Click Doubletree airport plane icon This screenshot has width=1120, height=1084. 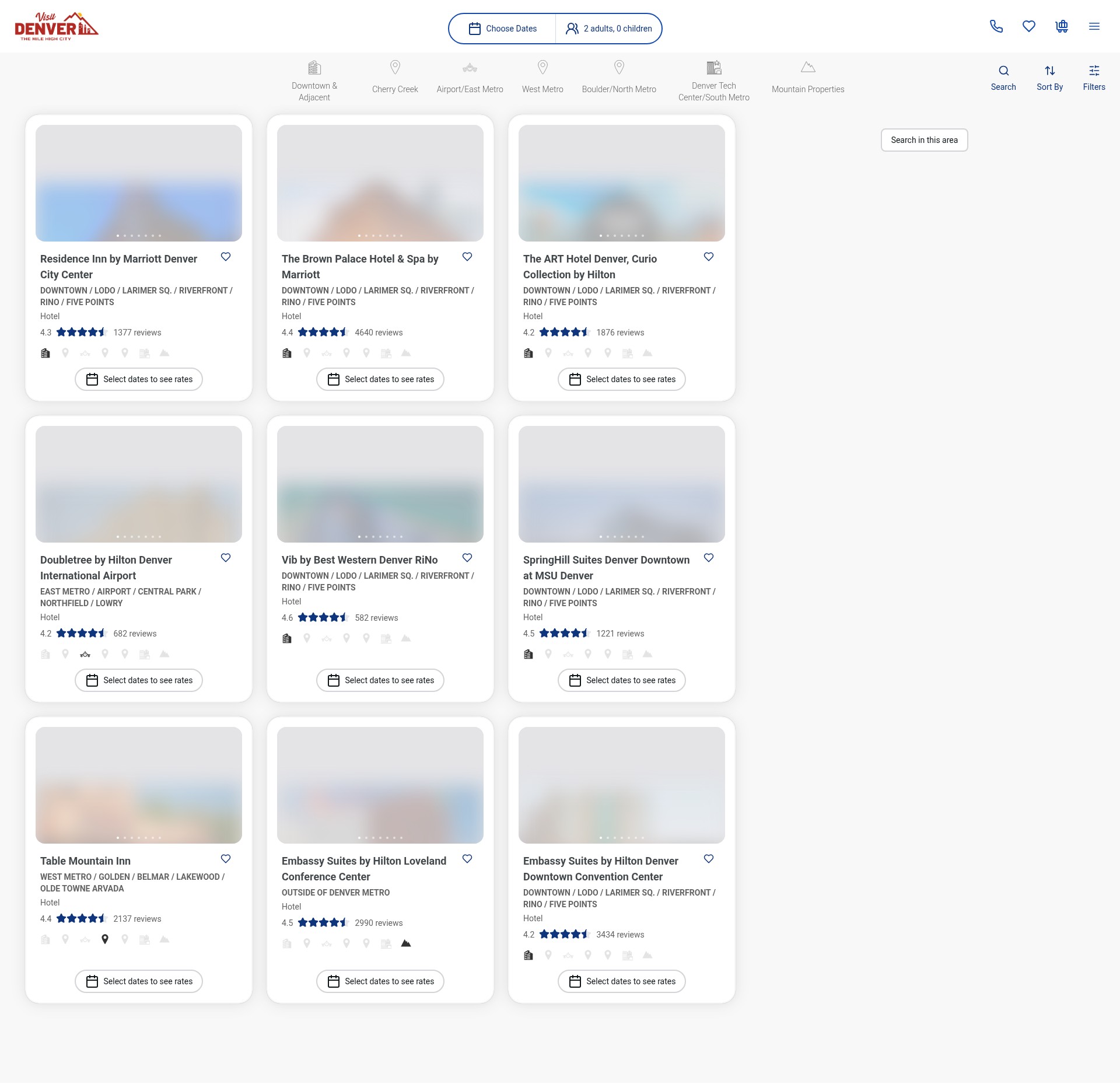click(x=85, y=654)
